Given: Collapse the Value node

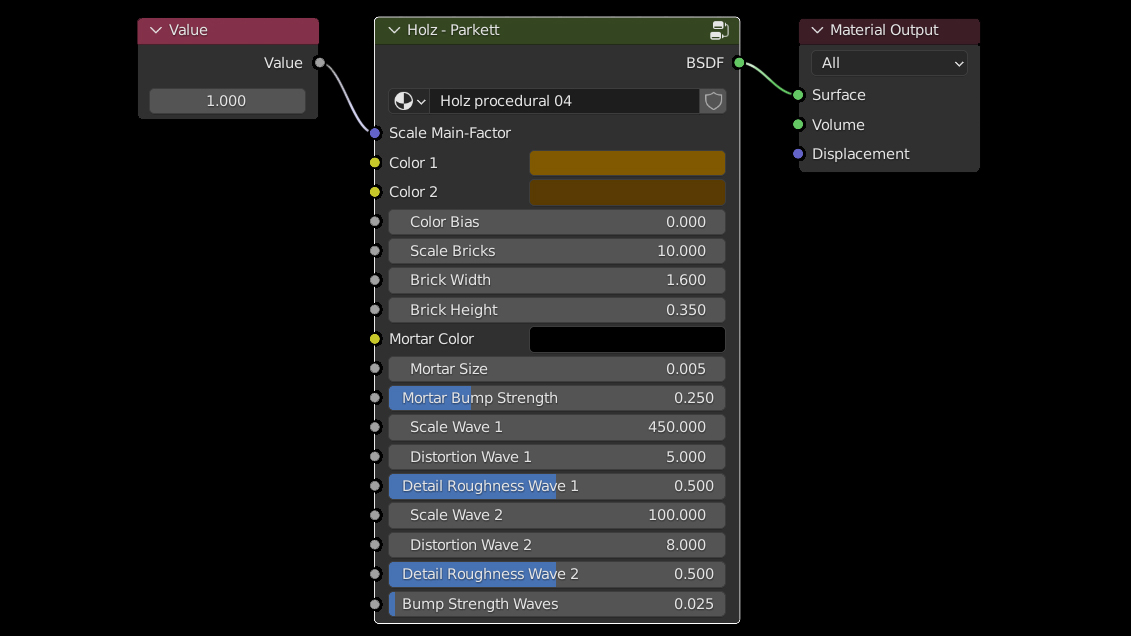Looking at the screenshot, I should 155,30.
